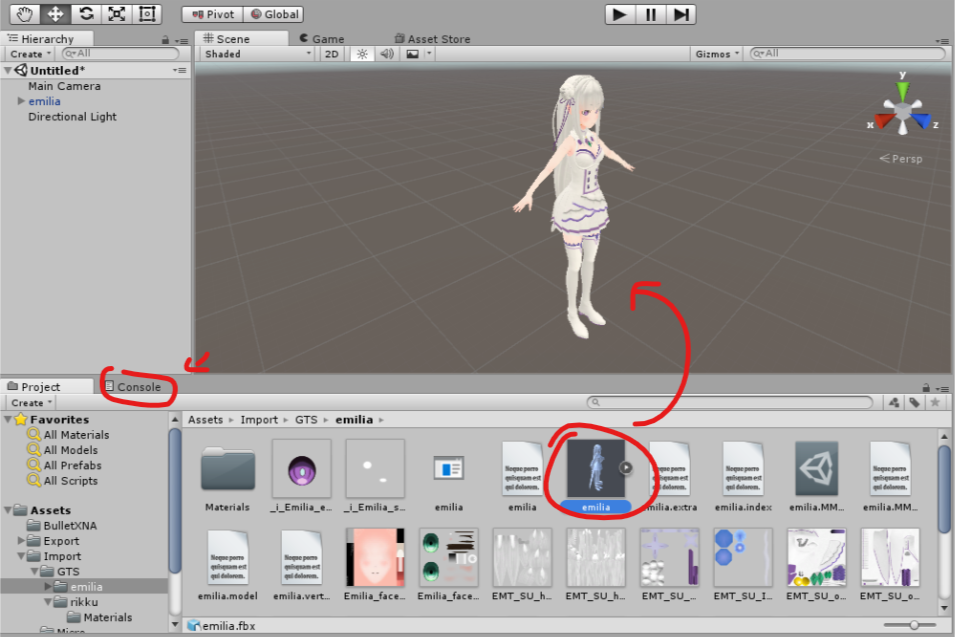Select the Materials folder thumbnail
This screenshot has width=955, height=637.
point(228,470)
